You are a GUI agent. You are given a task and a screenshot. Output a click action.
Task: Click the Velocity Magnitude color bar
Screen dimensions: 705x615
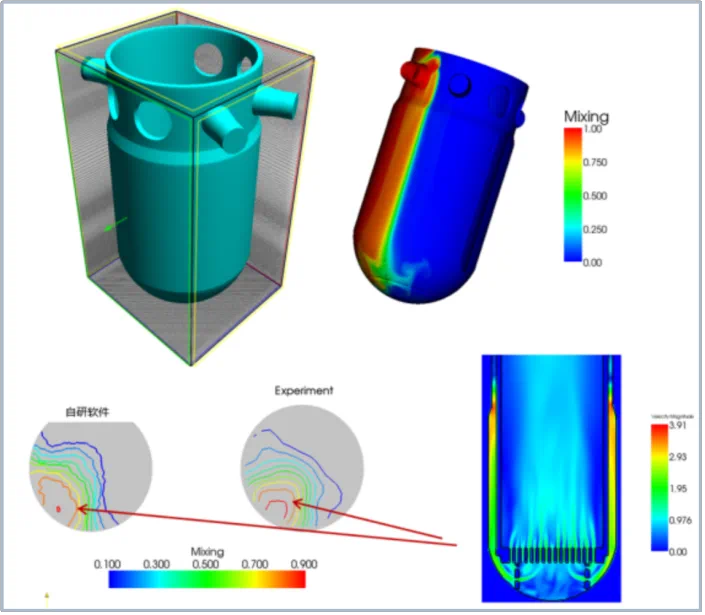pyautogui.click(x=661, y=489)
